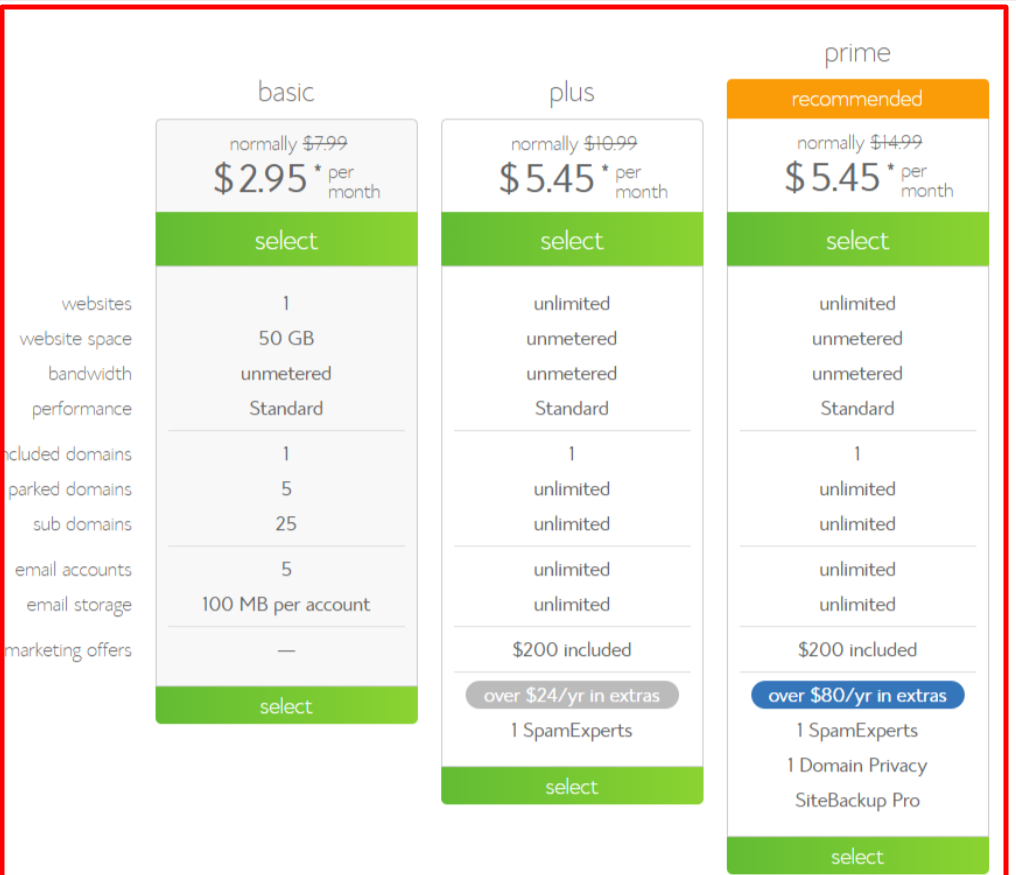Click the orange recommended badge on prime
The image size is (1016, 875).
coord(857,99)
